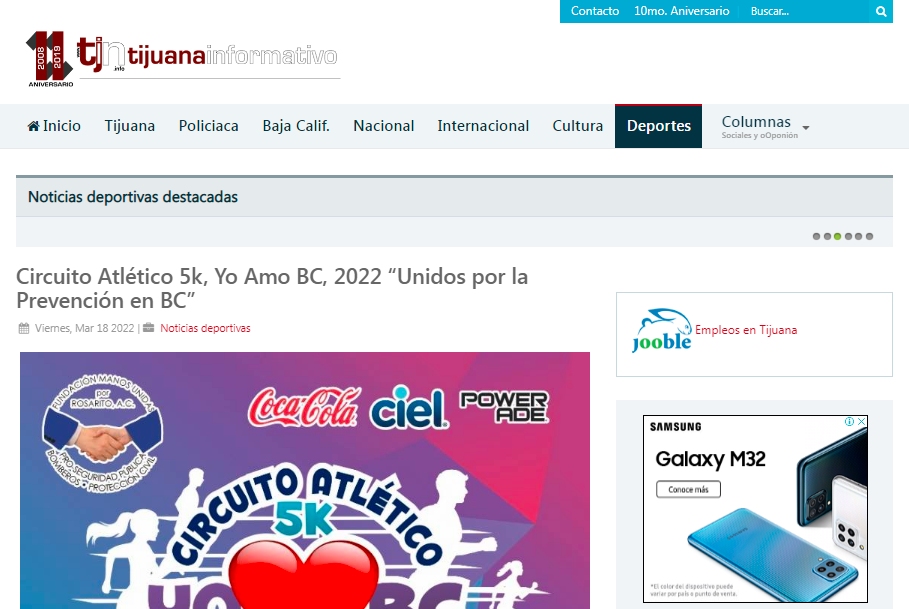
Task: Open the Baja Calif. section
Action: [x=296, y=126]
